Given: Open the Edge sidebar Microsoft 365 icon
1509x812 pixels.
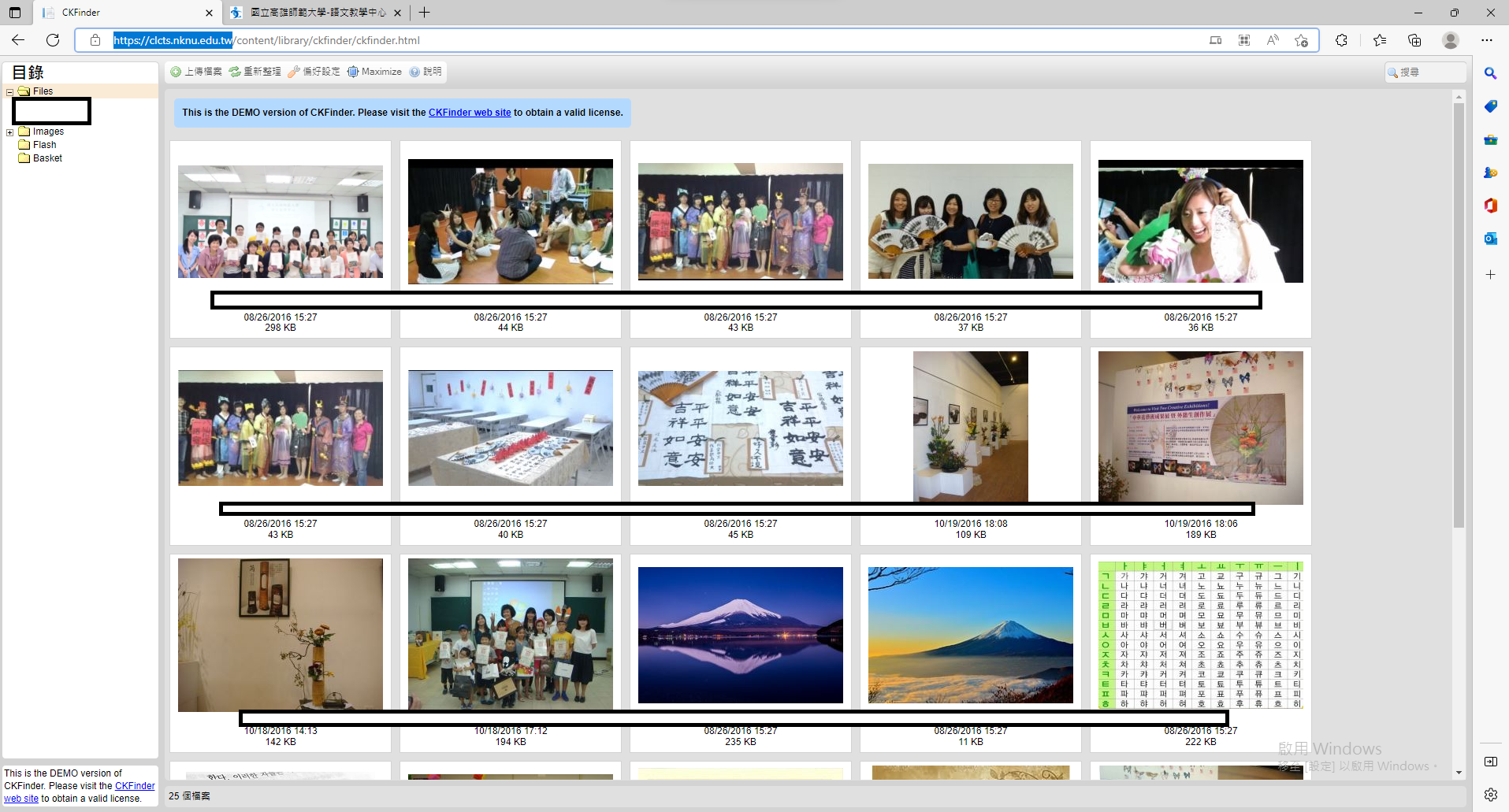Looking at the screenshot, I should [x=1490, y=206].
